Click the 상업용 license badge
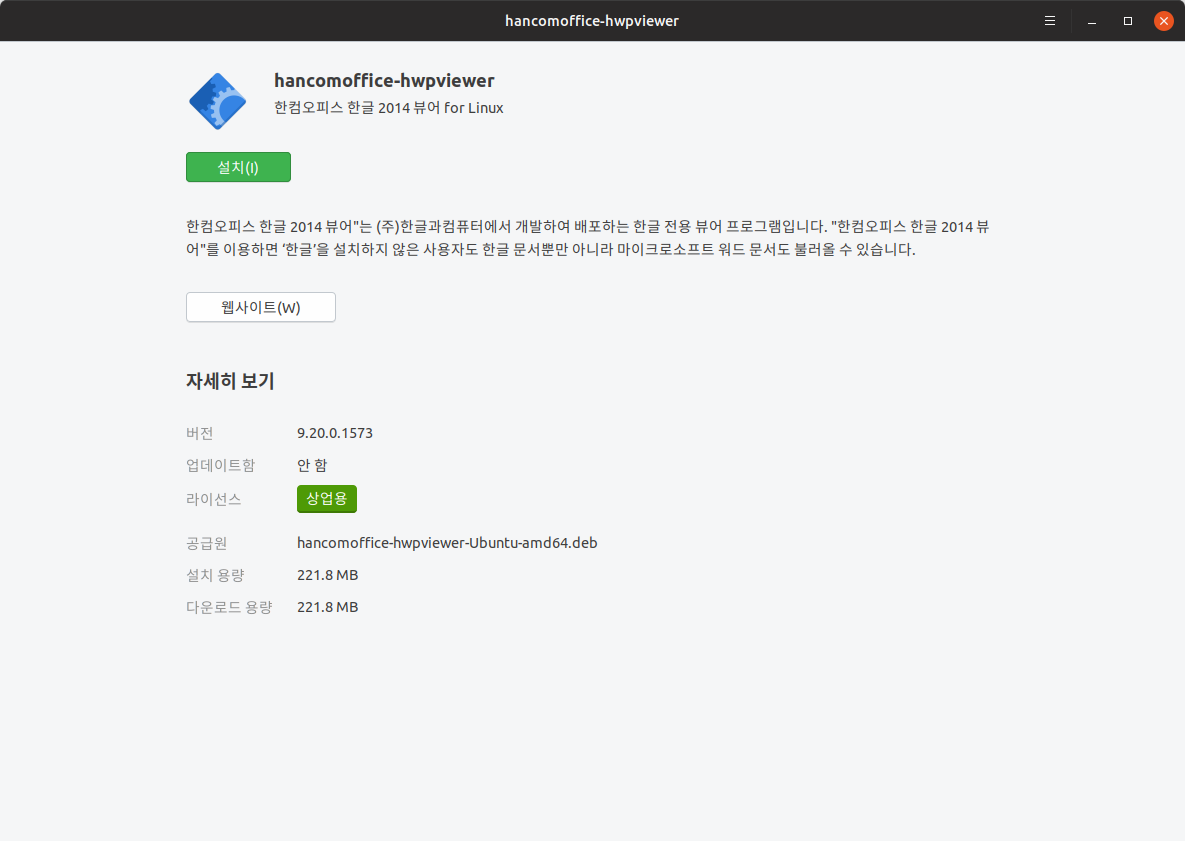 (x=326, y=499)
